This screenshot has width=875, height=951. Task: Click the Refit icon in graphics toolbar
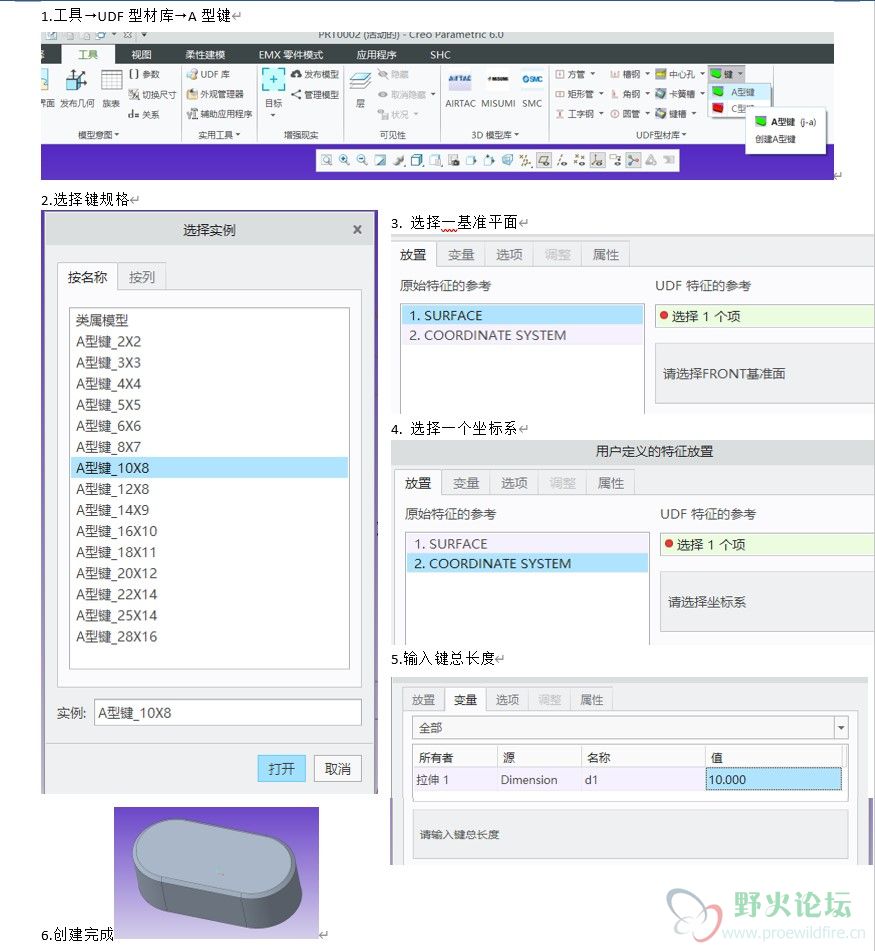326,160
